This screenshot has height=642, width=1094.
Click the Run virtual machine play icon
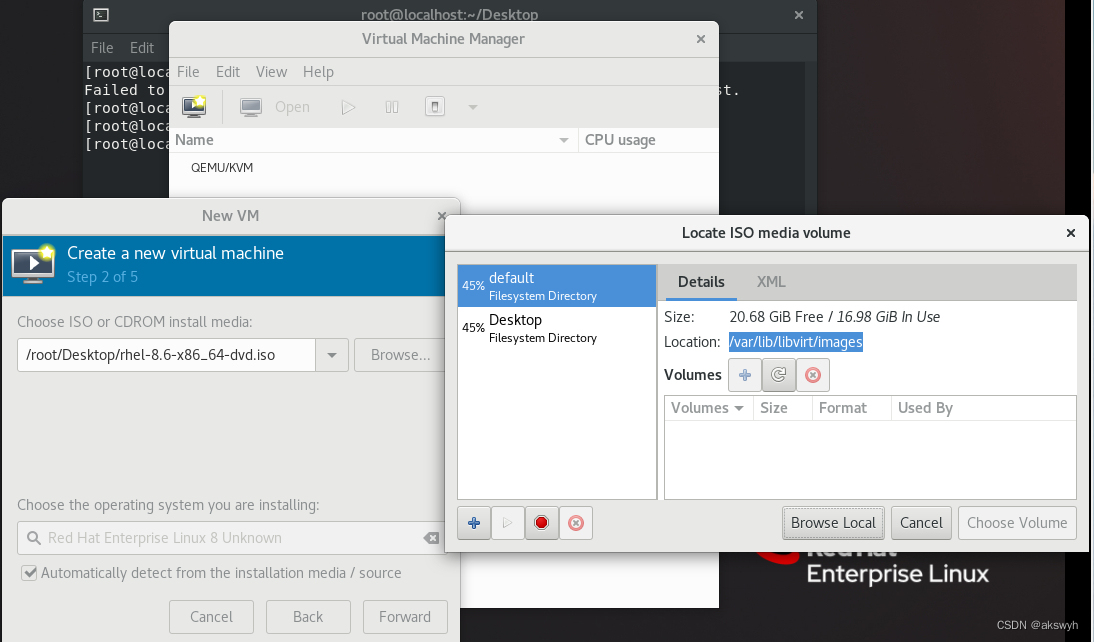coord(348,107)
